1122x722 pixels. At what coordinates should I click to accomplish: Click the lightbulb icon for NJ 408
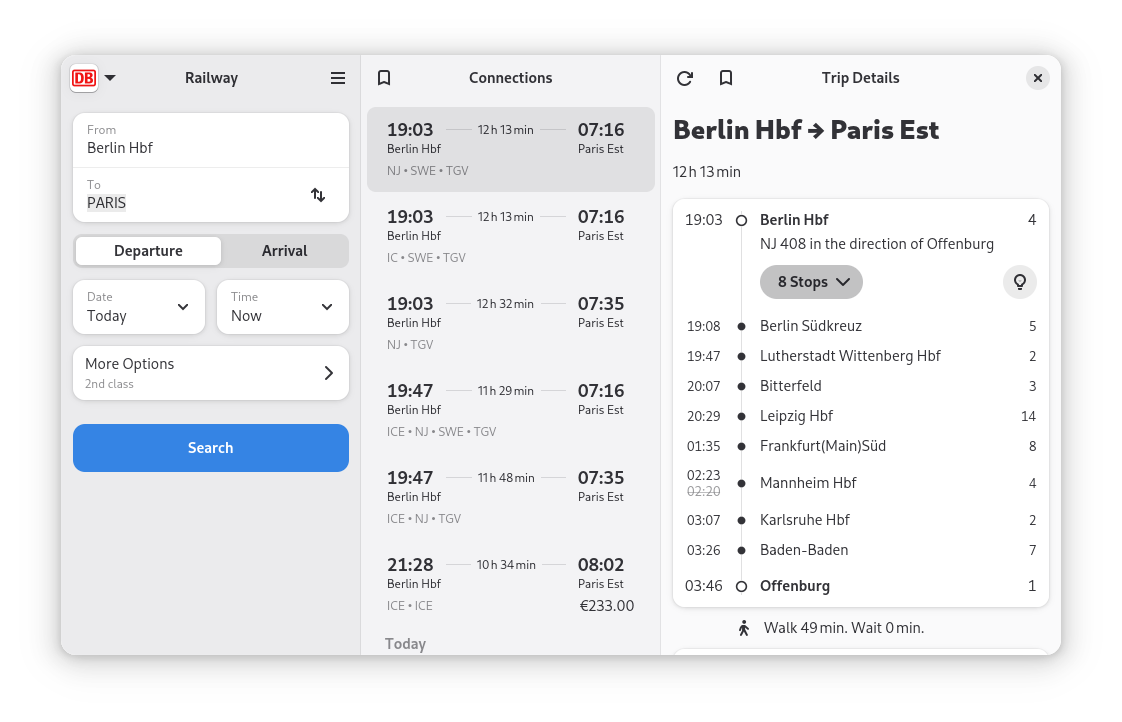(1019, 282)
